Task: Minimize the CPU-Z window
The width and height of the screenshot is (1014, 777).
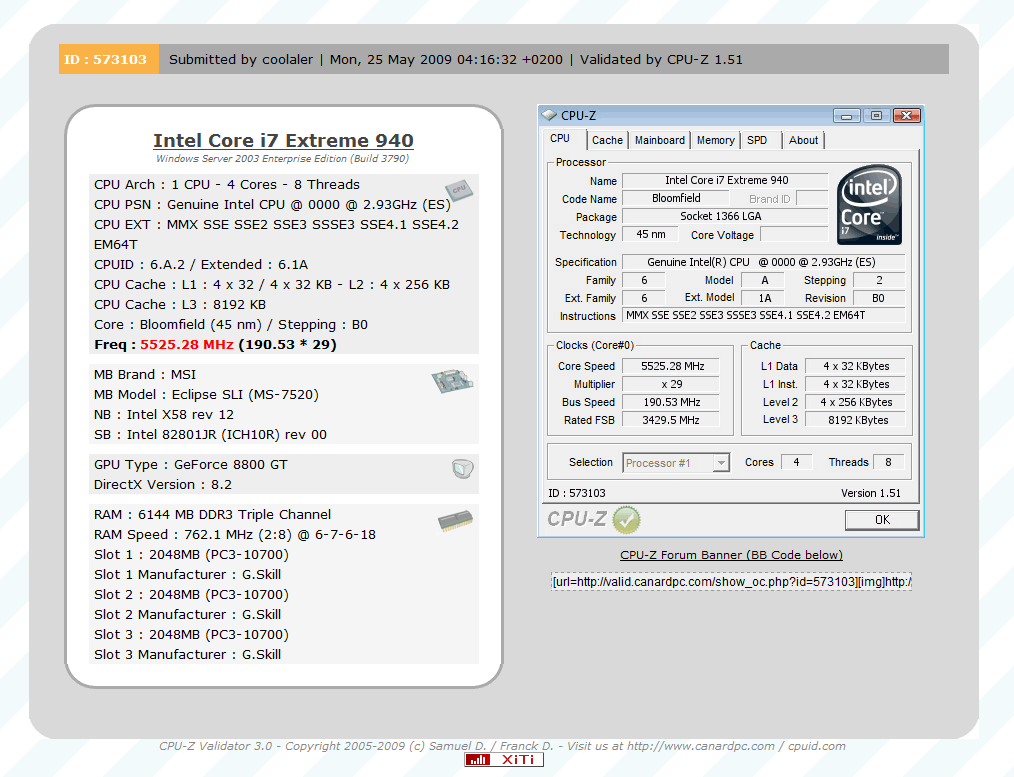Action: (846, 116)
